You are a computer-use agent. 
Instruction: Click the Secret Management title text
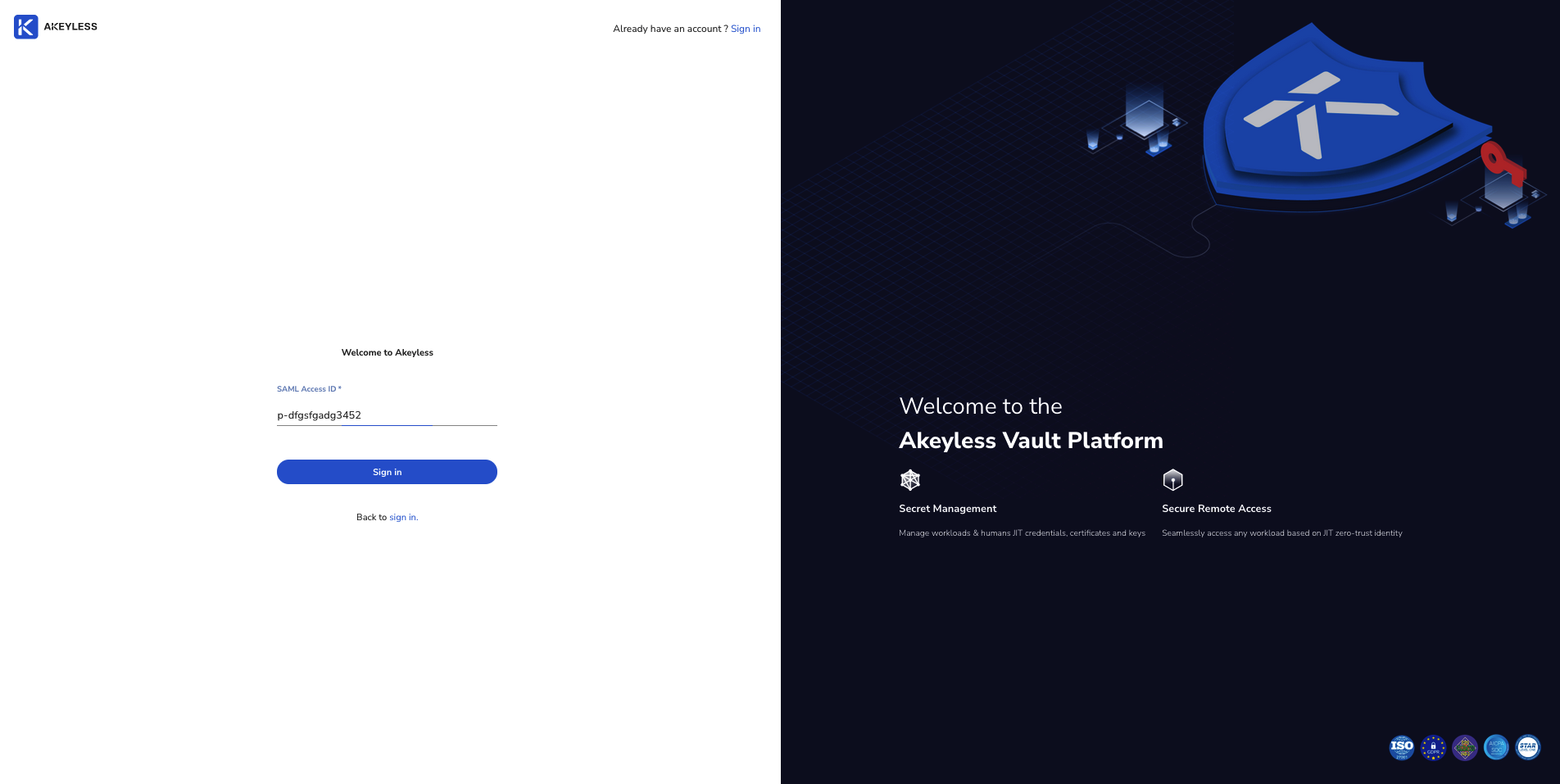[948, 509]
